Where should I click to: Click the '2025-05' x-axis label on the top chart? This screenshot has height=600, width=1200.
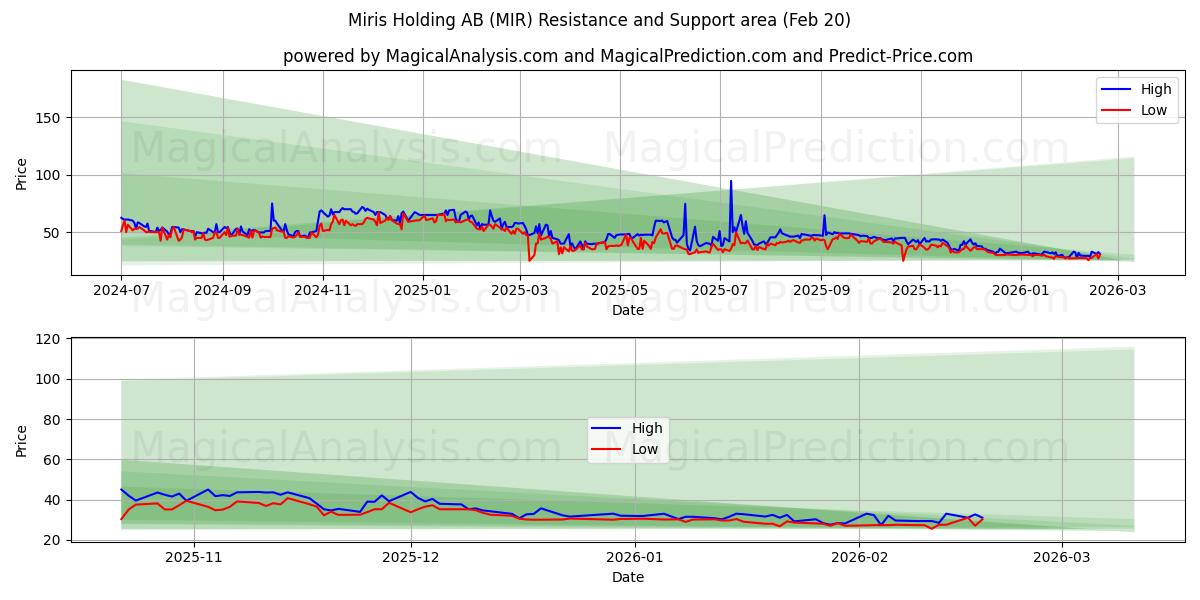(x=620, y=291)
